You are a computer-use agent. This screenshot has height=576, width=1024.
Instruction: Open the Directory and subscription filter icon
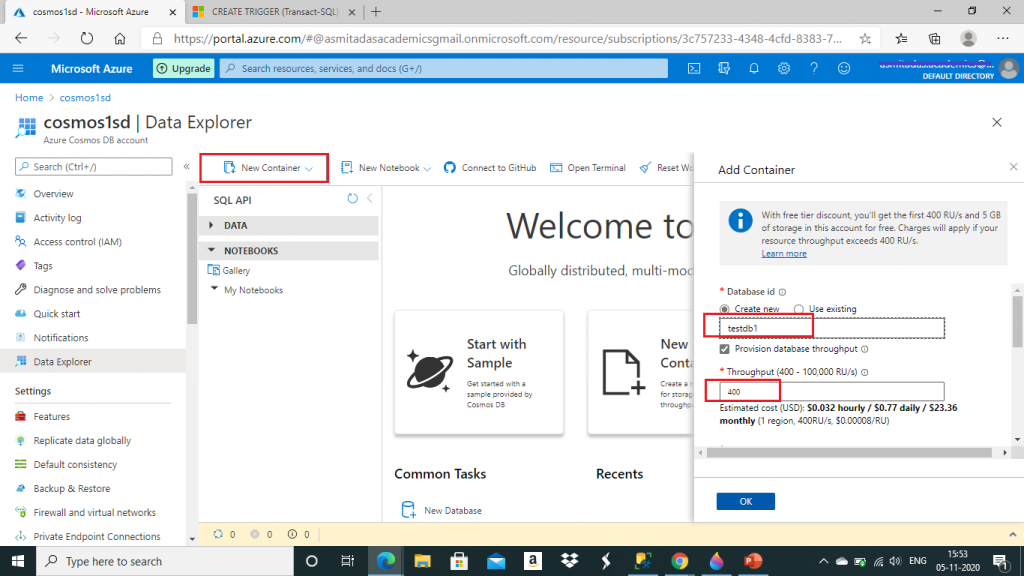coord(724,69)
